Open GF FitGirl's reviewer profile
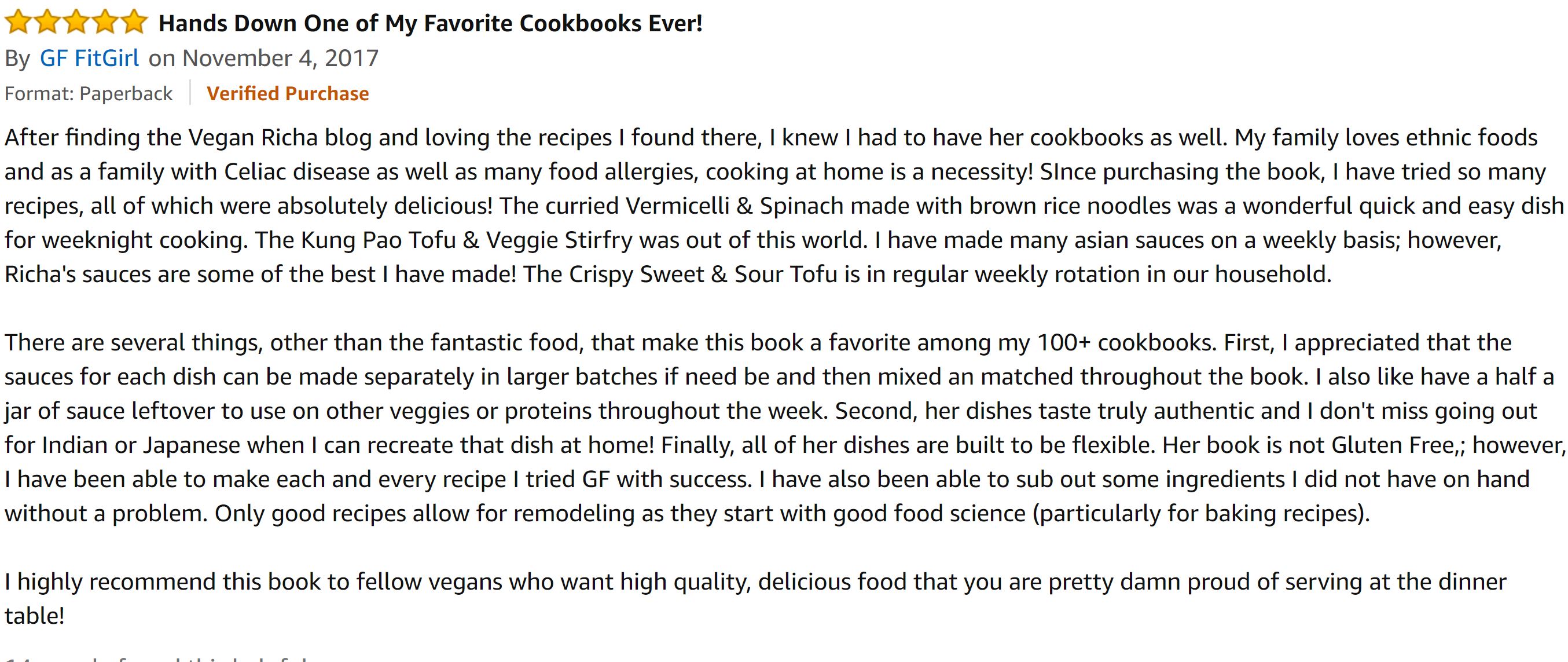 coord(90,58)
